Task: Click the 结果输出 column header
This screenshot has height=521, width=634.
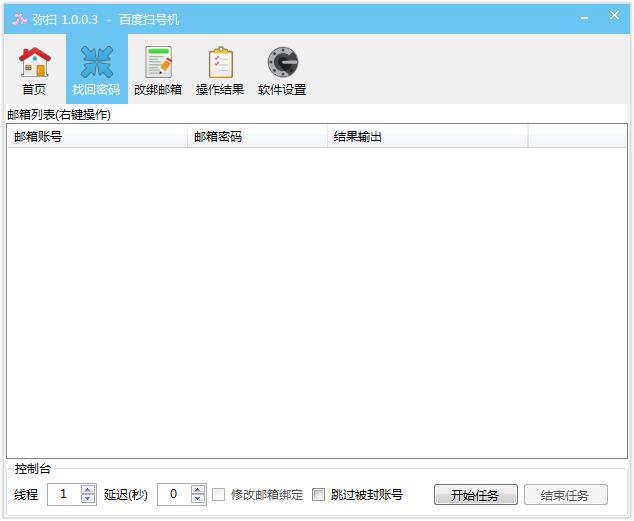Action: (427, 137)
